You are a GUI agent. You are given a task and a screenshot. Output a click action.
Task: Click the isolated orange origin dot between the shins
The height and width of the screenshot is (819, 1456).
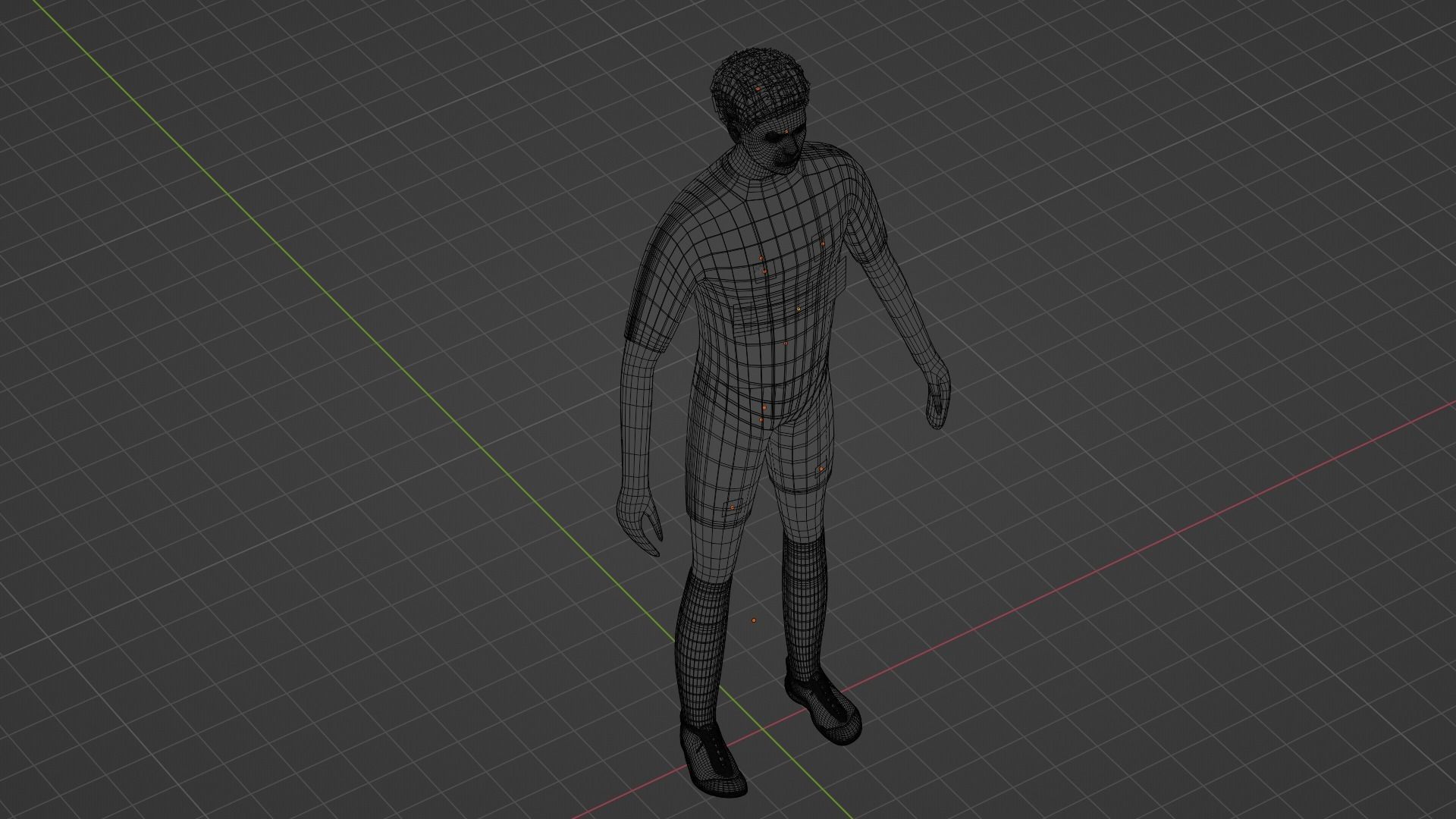point(754,620)
